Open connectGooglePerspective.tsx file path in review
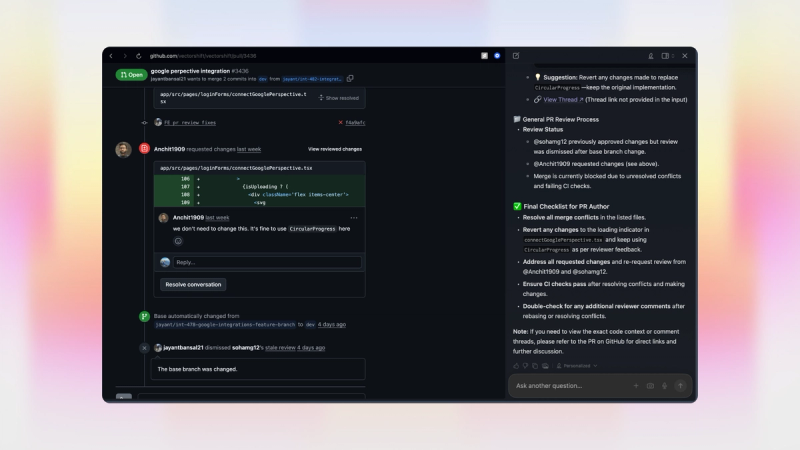 pyautogui.click(x=236, y=168)
